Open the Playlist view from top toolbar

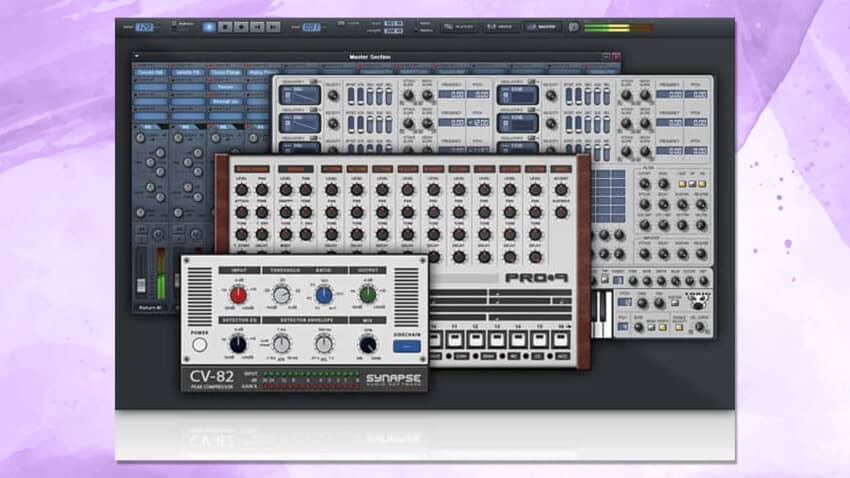[x=459, y=27]
